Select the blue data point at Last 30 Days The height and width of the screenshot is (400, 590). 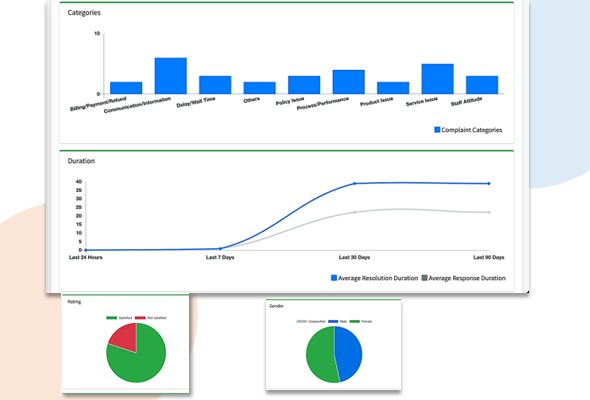click(x=354, y=184)
